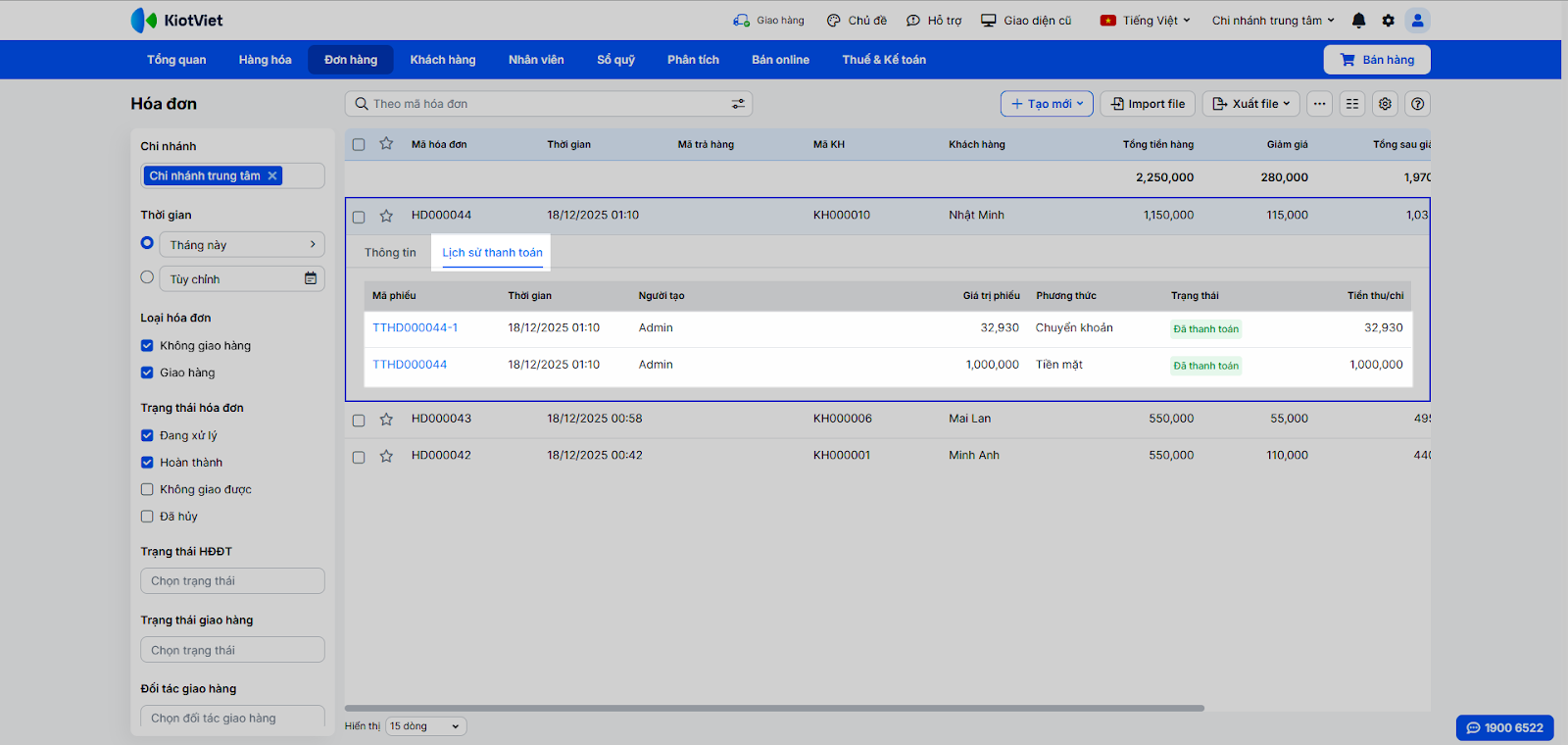
Task: Click the calendar icon in Tùy chỉnh
Action: click(311, 278)
